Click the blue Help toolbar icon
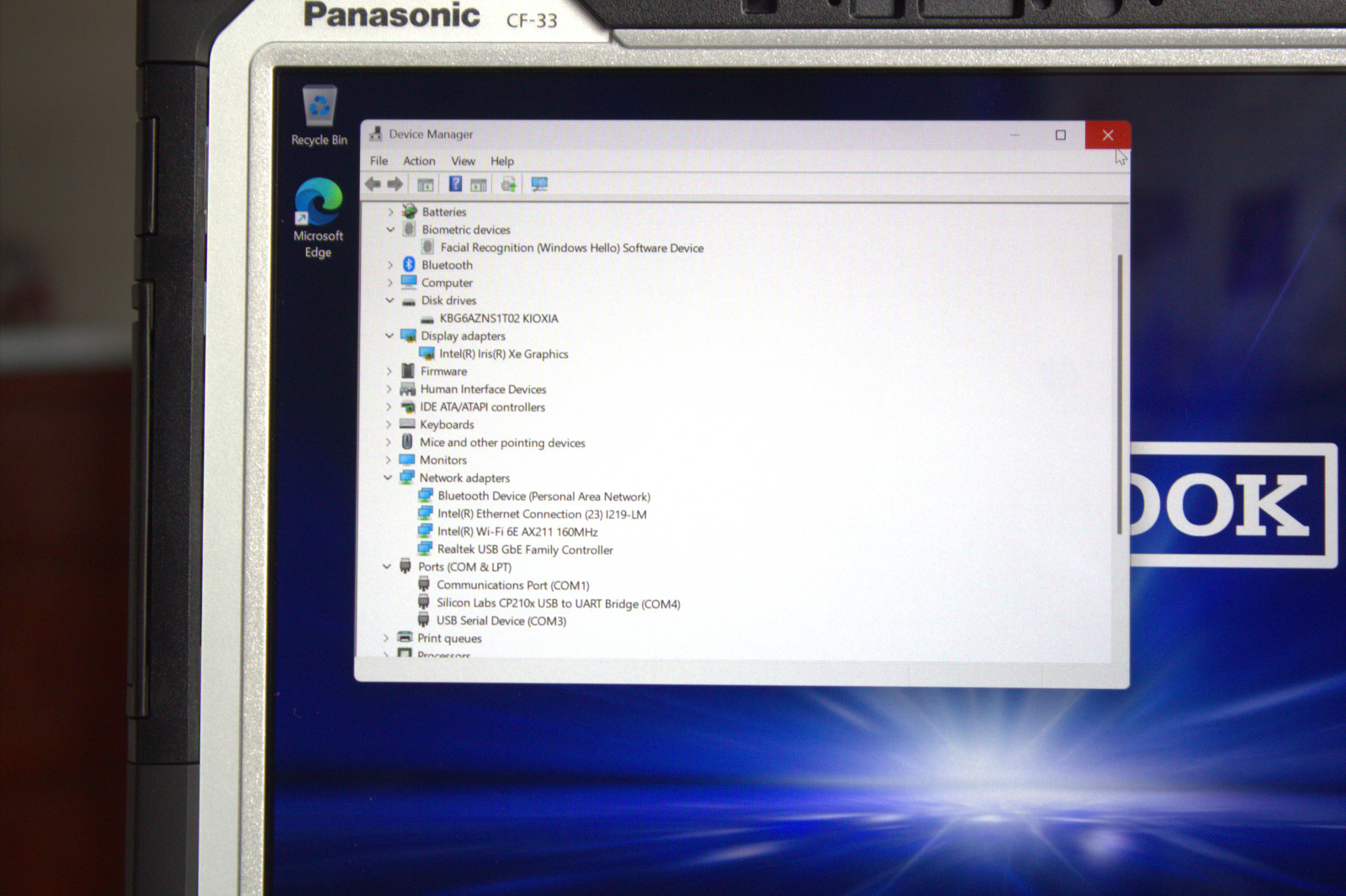The image size is (1346, 896). pos(455,184)
